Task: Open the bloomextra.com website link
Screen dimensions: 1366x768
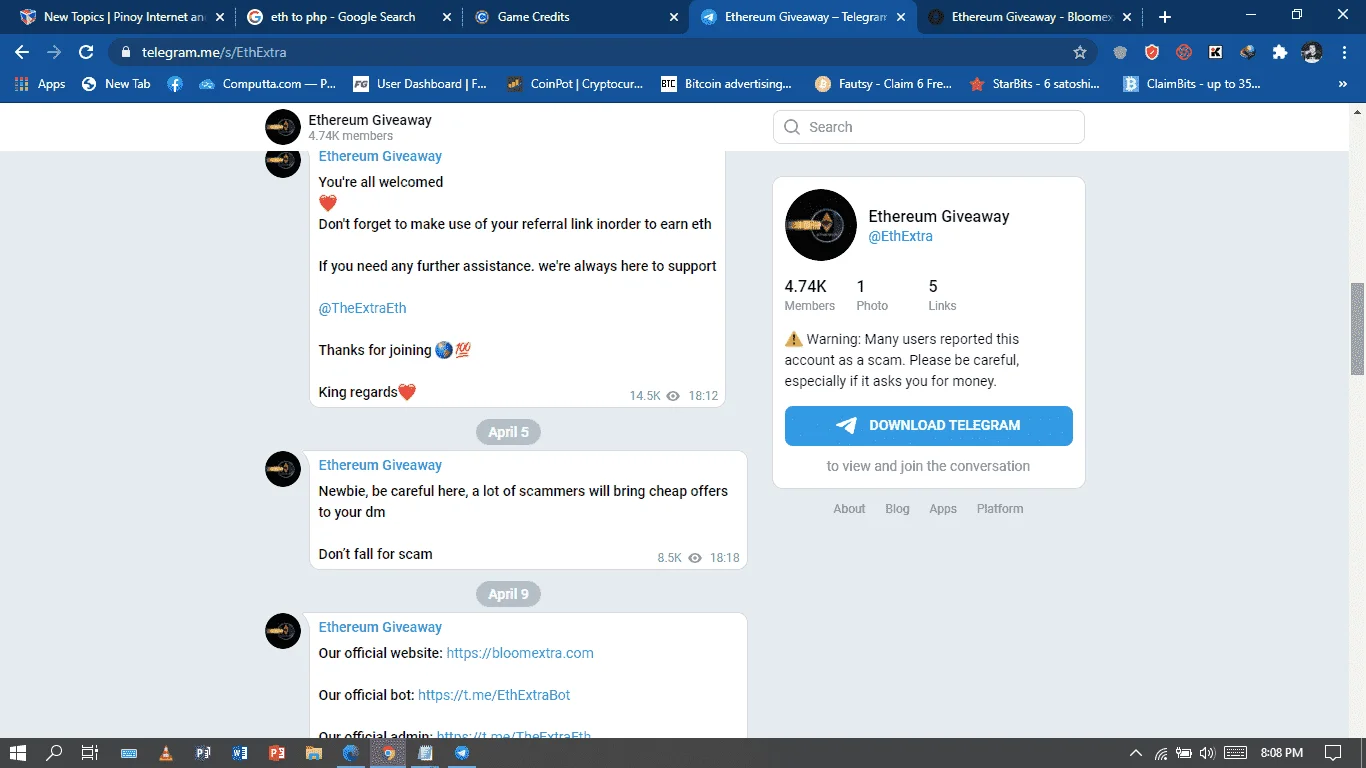Action: (520, 653)
